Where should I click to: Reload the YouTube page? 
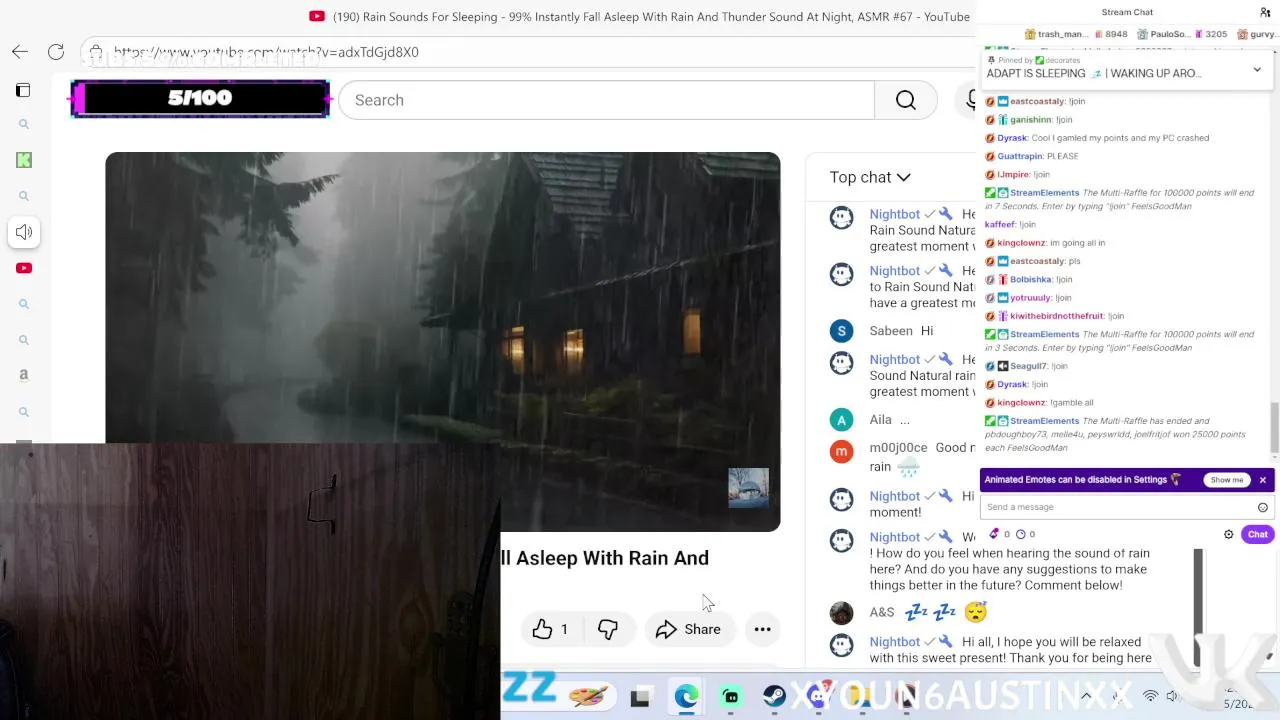tap(56, 51)
